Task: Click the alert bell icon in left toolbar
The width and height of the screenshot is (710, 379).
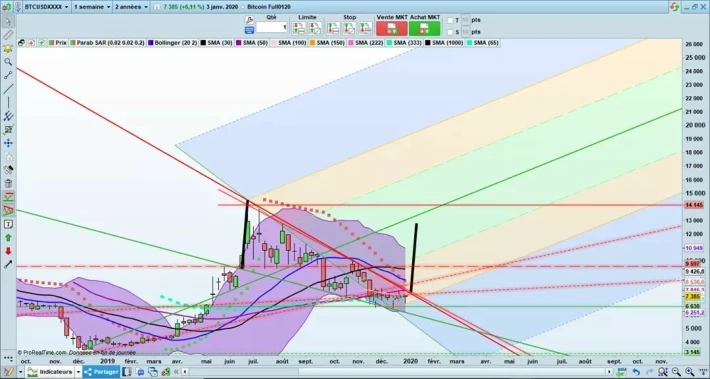Action: click(8, 48)
